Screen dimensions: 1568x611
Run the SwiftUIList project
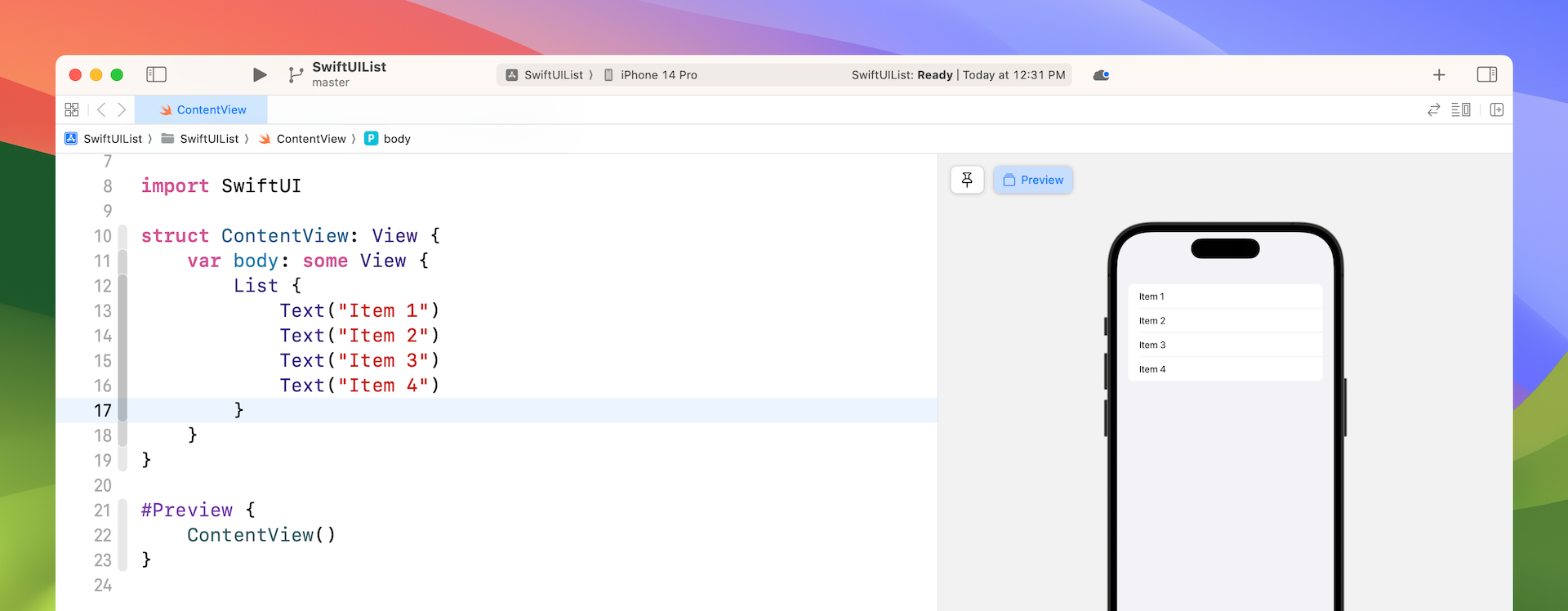click(x=260, y=74)
